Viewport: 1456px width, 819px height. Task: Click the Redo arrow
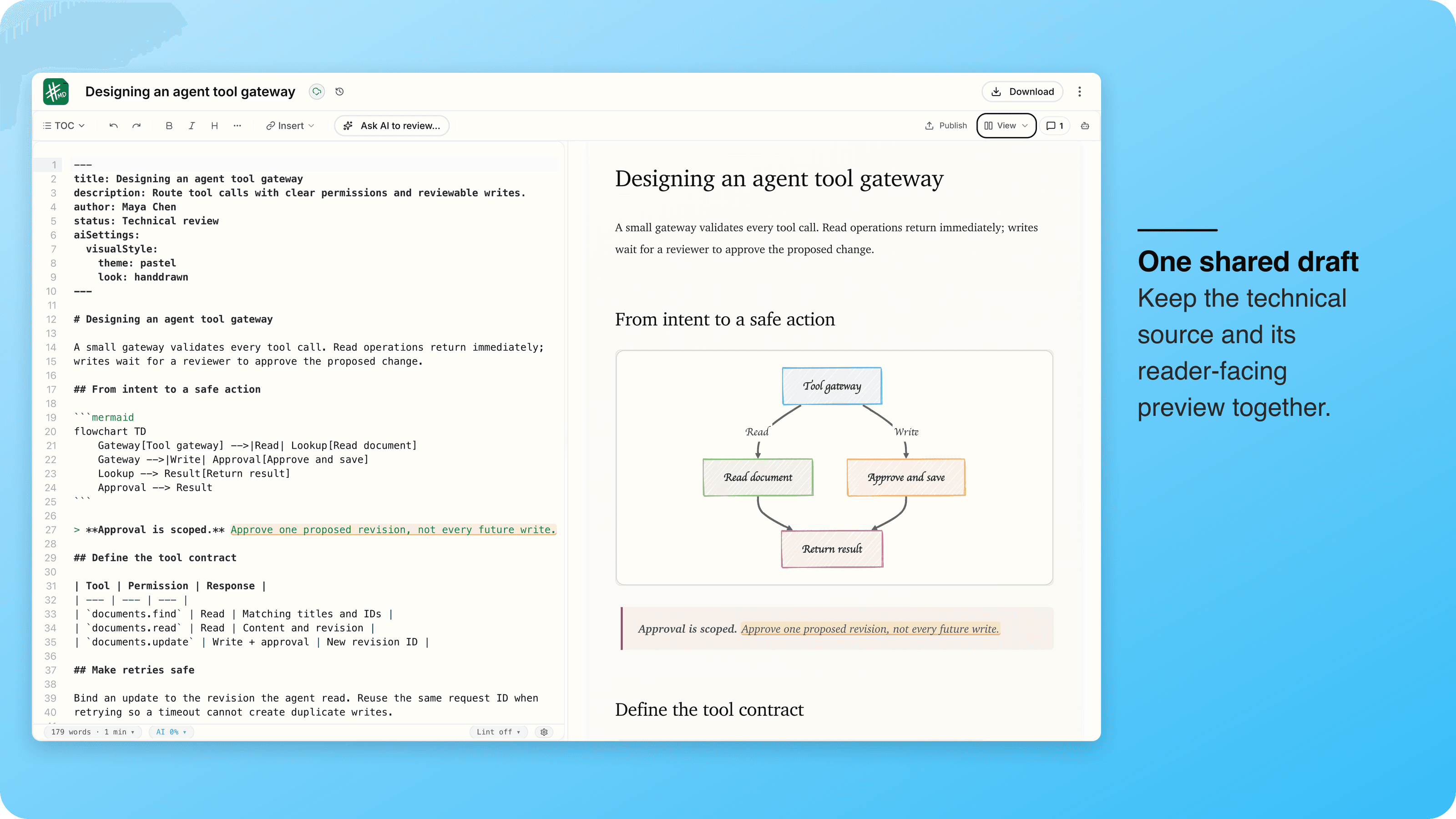pos(136,126)
